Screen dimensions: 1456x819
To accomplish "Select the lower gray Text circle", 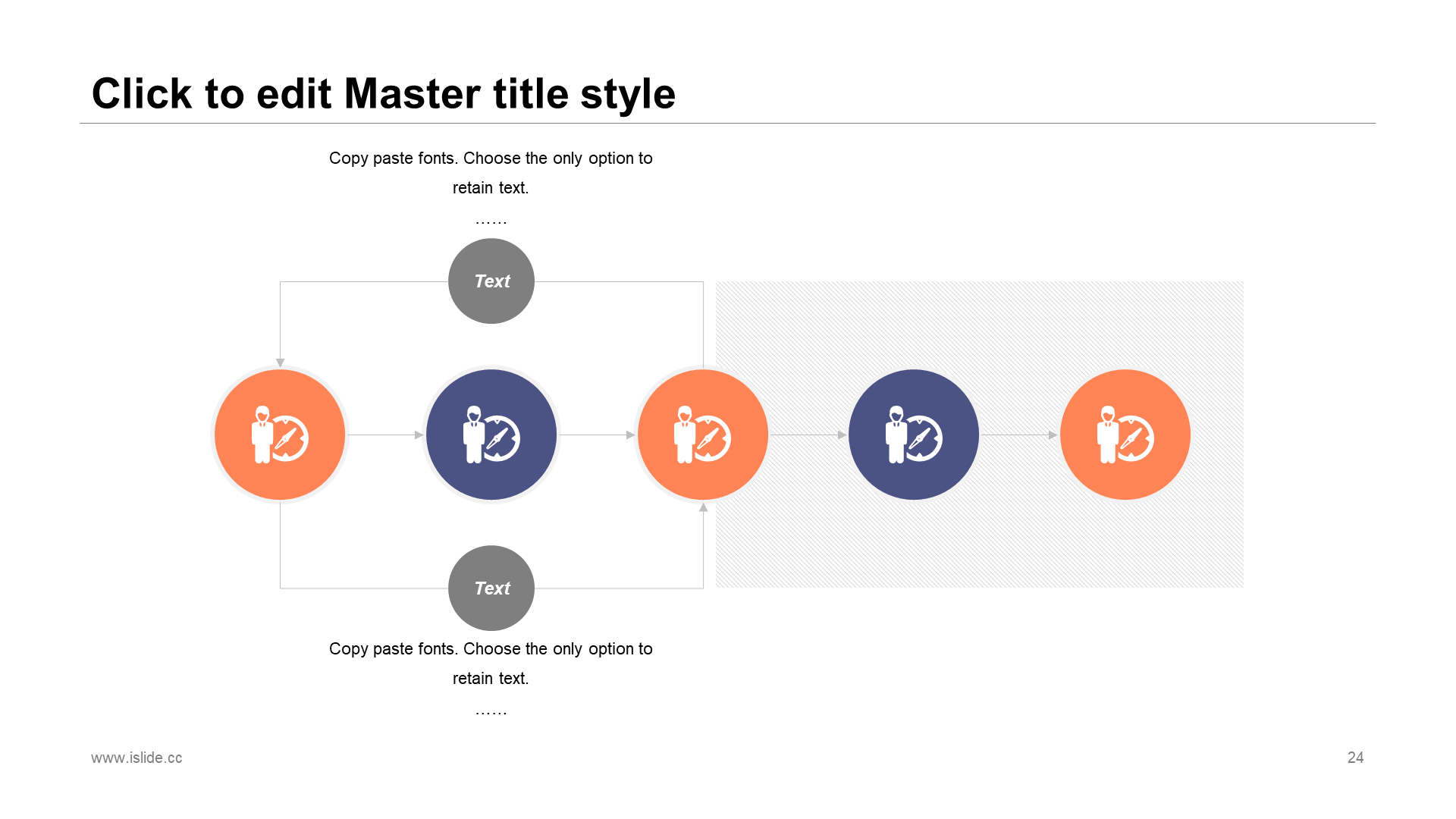I will [491, 588].
